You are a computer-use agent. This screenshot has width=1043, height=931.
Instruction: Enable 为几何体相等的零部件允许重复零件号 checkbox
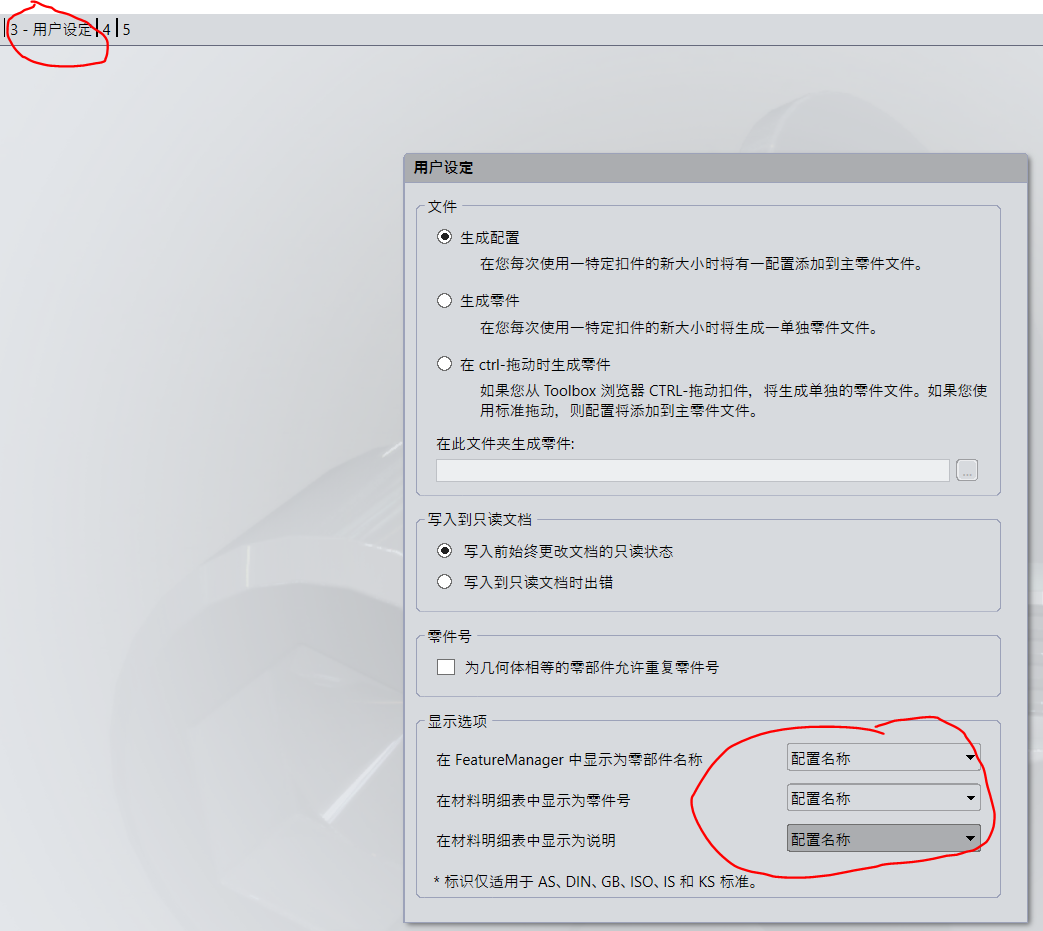click(x=446, y=667)
